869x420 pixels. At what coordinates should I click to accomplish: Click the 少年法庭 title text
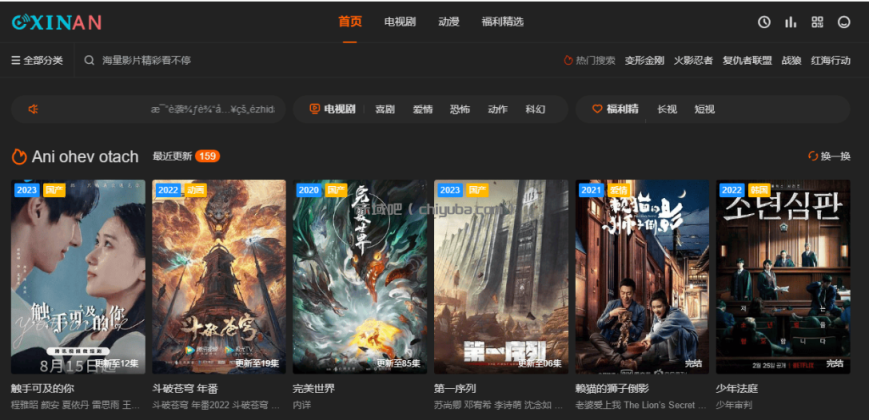737,389
